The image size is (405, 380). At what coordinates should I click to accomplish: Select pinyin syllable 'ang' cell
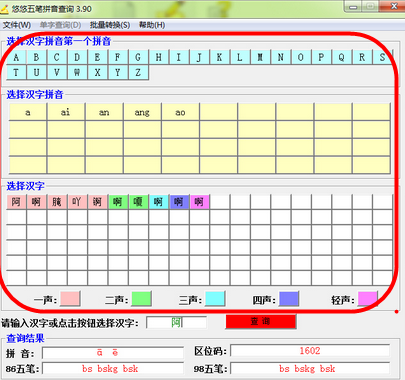pos(142,112)
